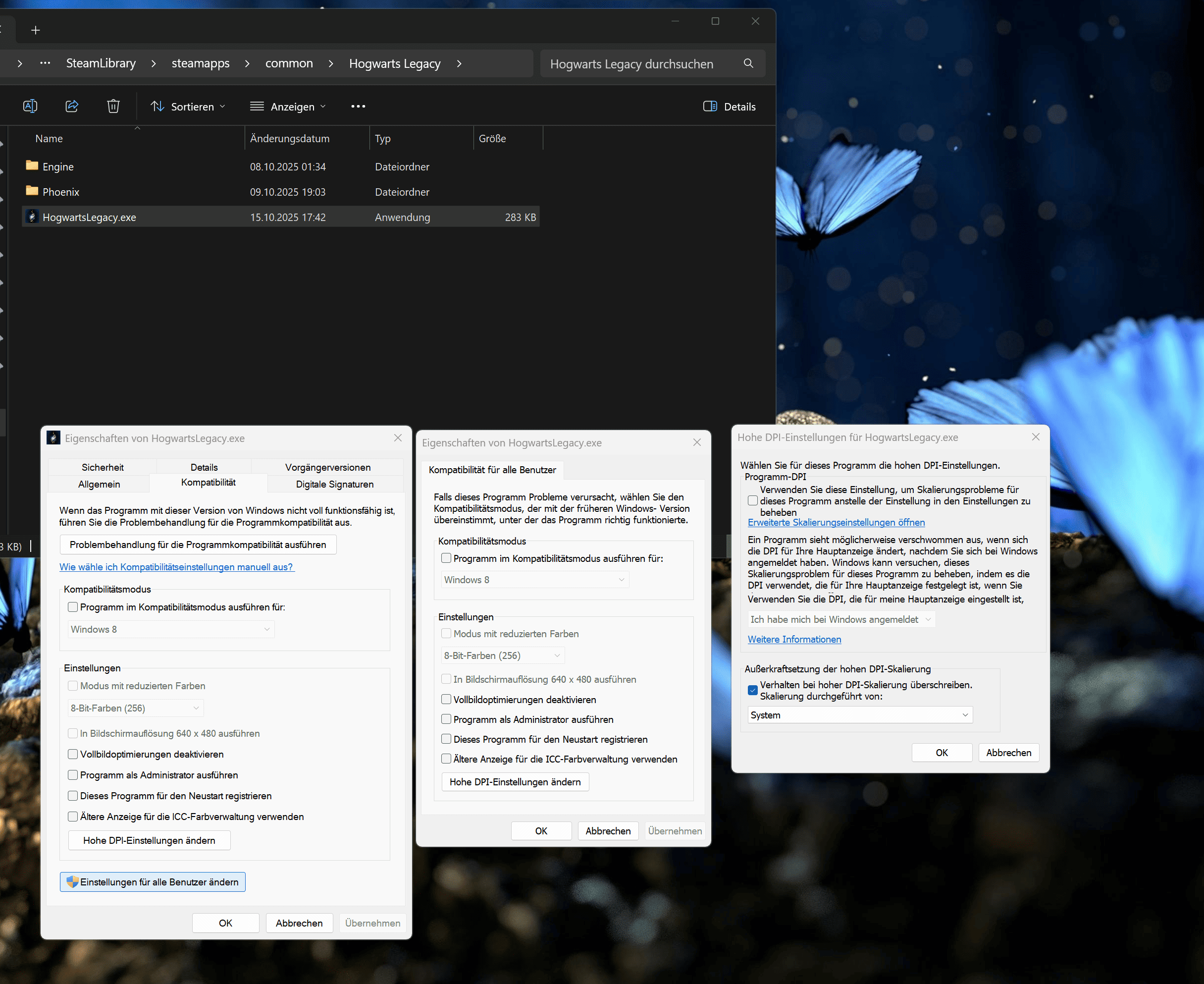Click Einstellungen für alle Benutzer ändern button
Image resolution: width=1204 pixels, height=984 pixels.
coord(153,882)
